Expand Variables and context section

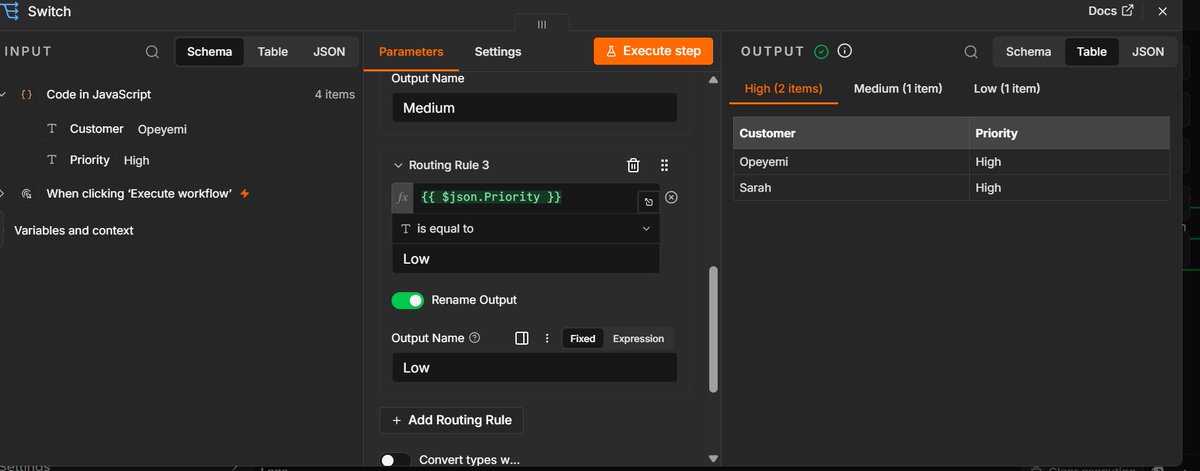pos(73,230)
